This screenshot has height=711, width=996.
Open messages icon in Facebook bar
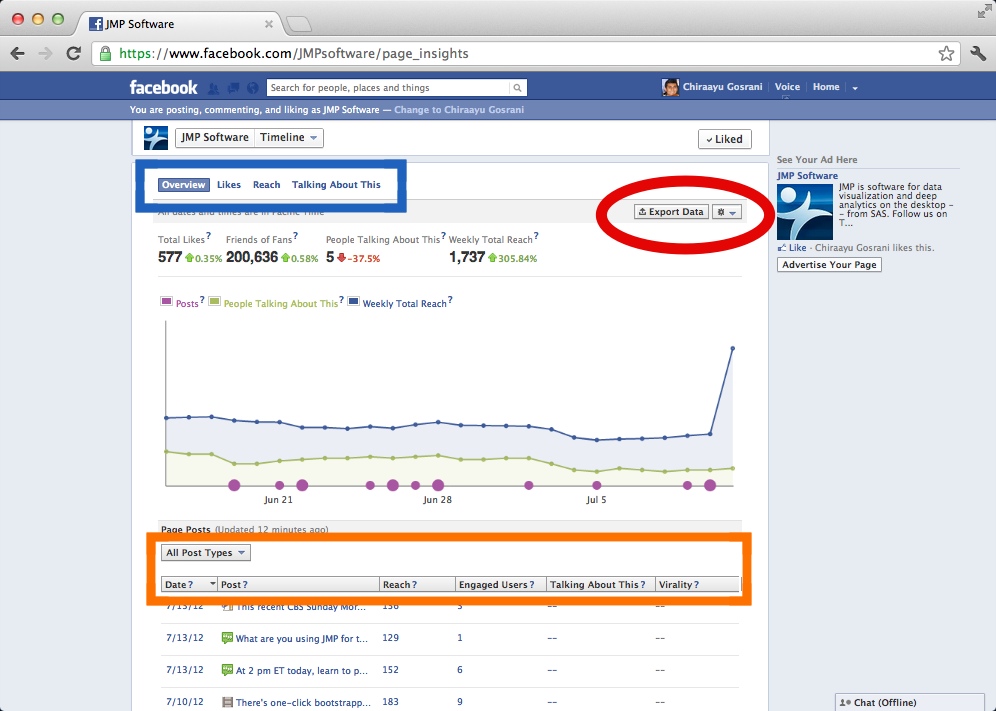point(233,88)
